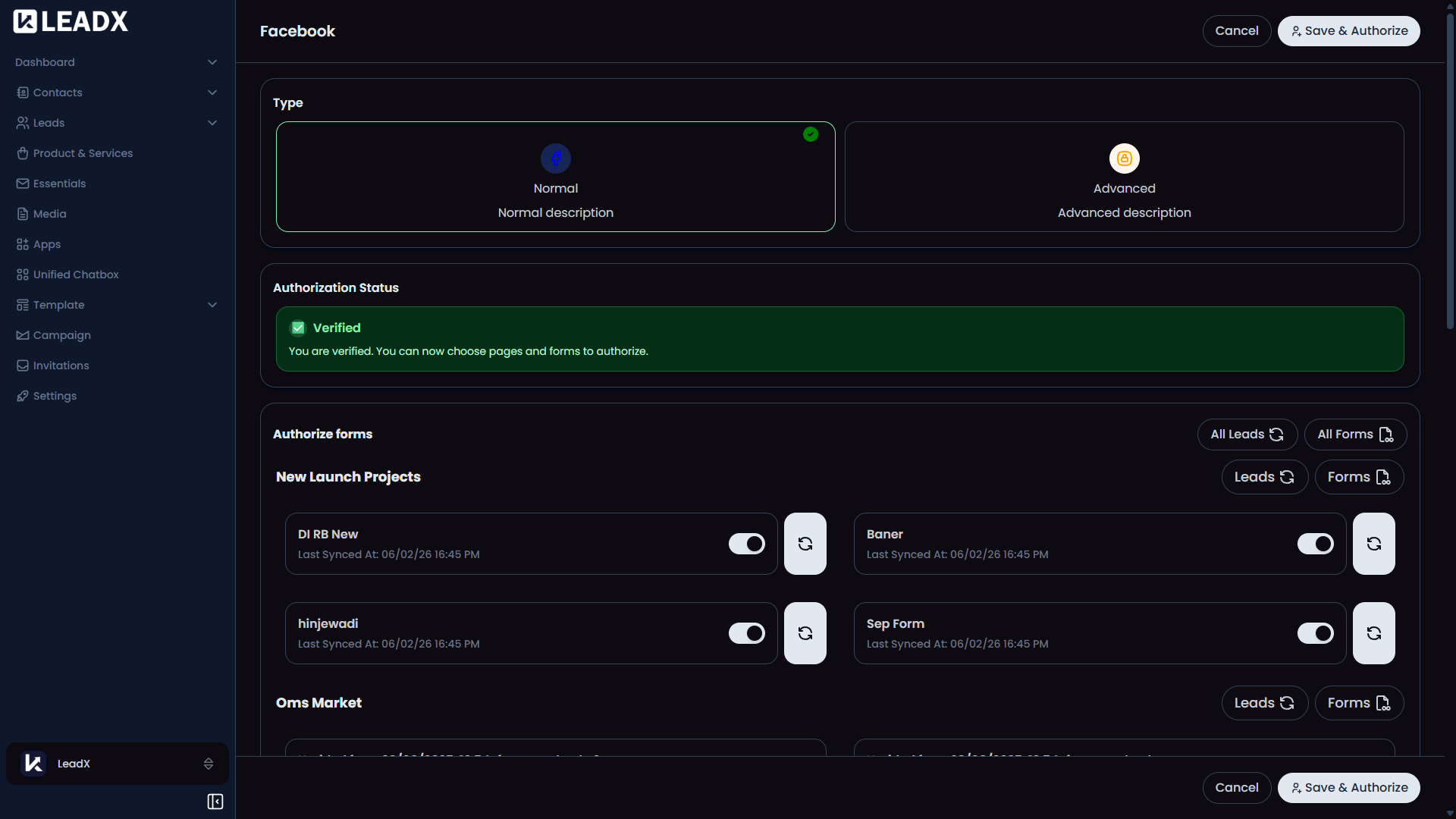
Task: Toggle the Sep Form switch
Action: point(1315,632)
